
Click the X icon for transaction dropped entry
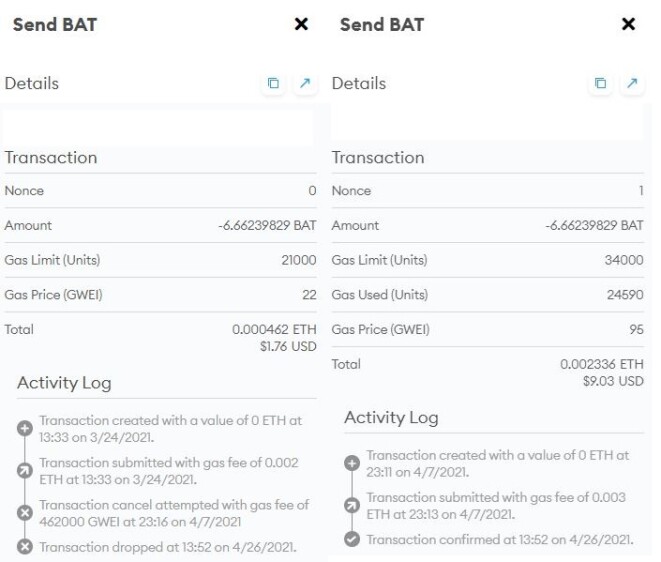pyautogui.click(x=25, y=547)
